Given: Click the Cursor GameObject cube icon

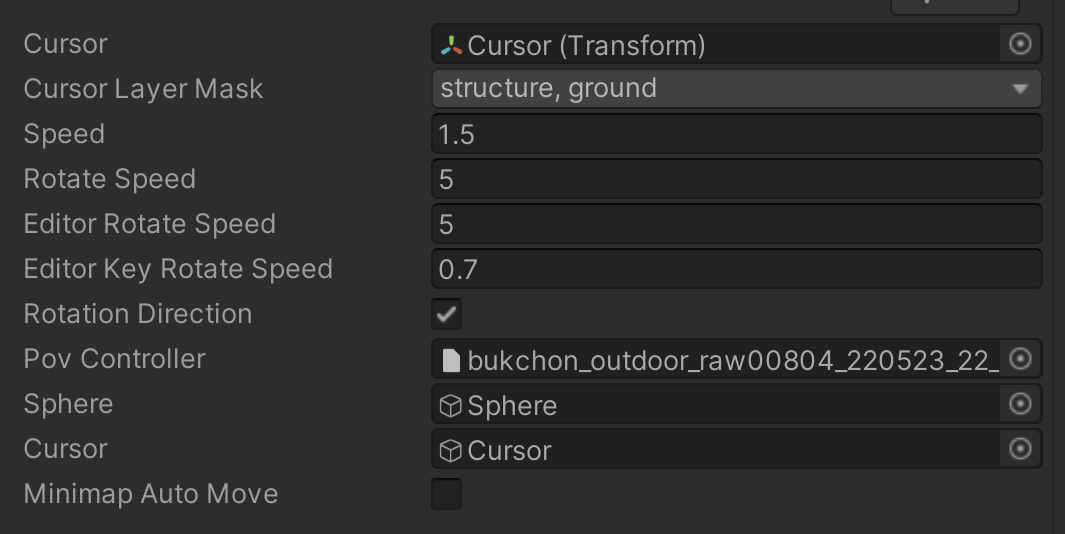Looking at the screenshot, I should point(452,450).
